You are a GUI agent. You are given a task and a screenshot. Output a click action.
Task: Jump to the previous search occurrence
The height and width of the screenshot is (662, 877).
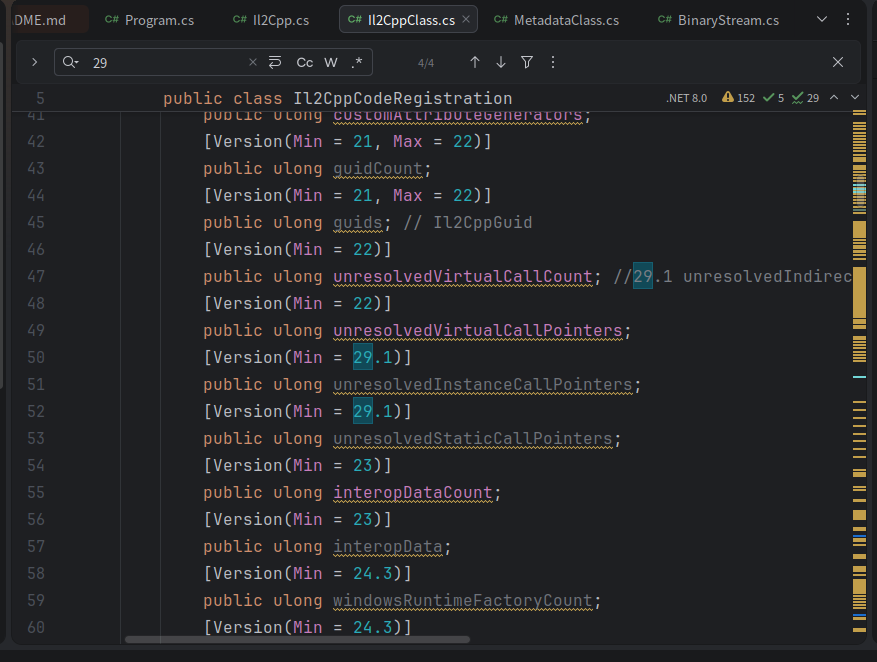click(x=475, y=62)
